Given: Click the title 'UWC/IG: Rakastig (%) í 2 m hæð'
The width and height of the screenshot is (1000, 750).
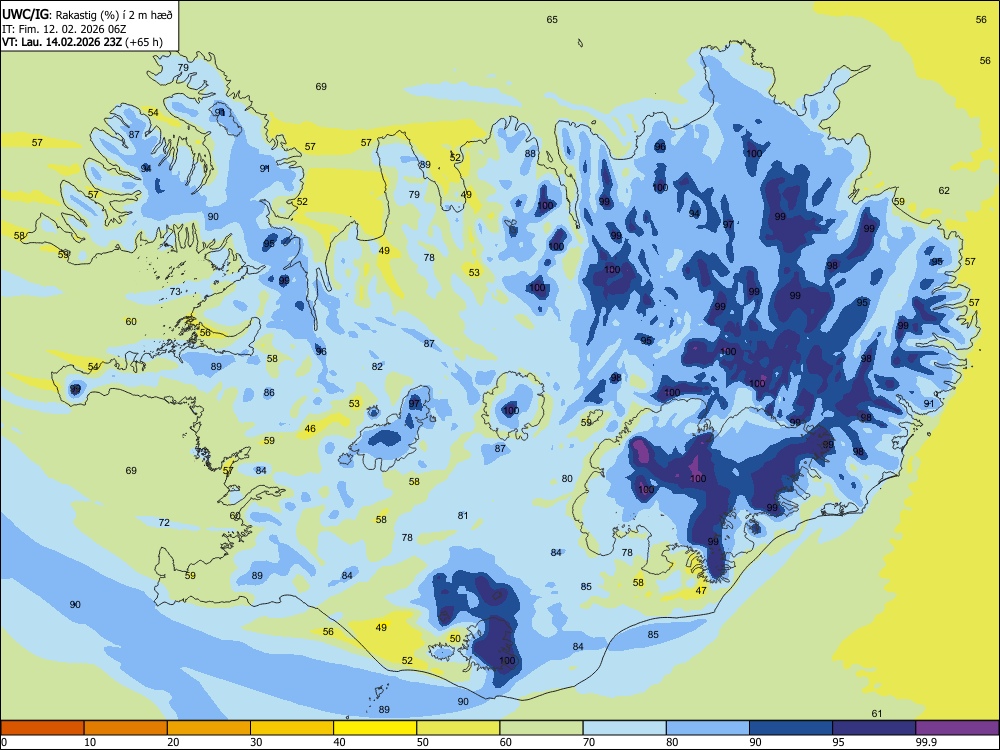Looking at the screenshot, I should 87,15.
